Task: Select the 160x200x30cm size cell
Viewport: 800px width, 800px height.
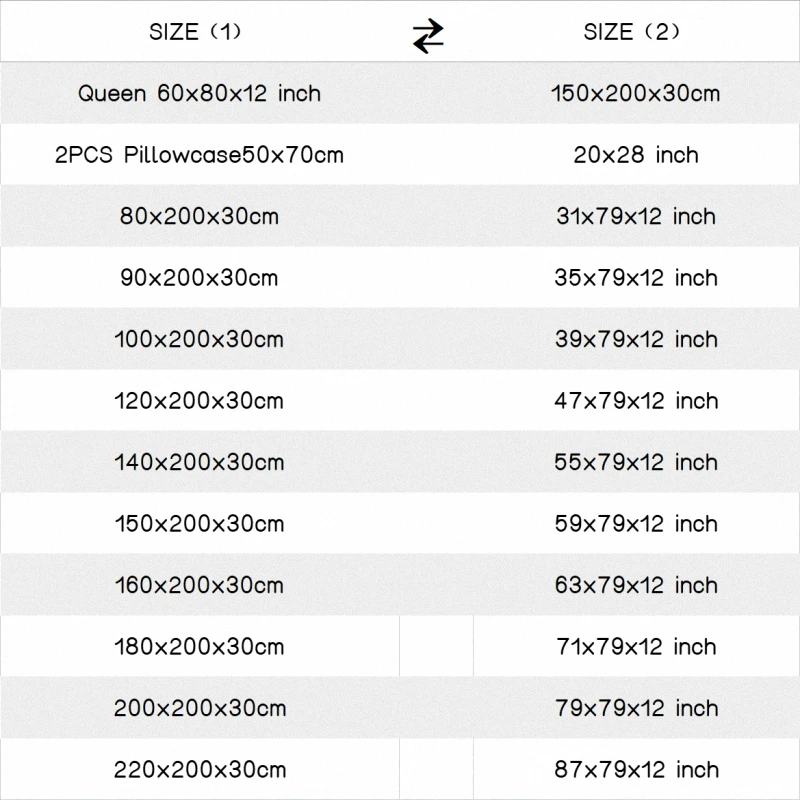Action: pyautogui.click(x=200, y=585)
